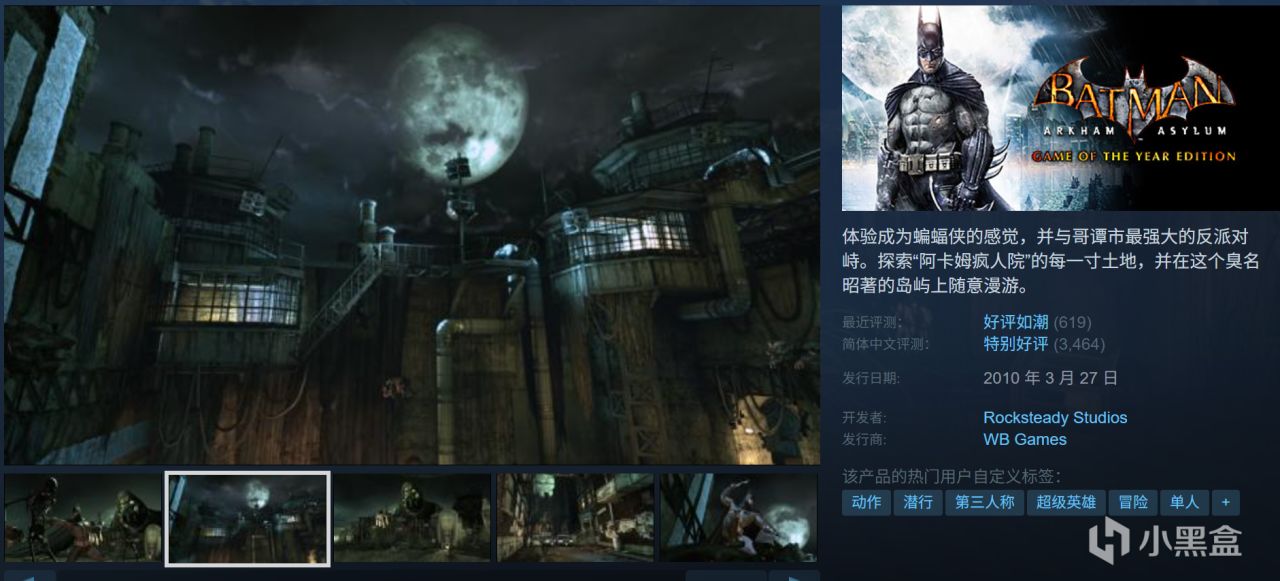1280x581 pixels.
Task: Click the 潜行 tag
Action: [918, 502]
